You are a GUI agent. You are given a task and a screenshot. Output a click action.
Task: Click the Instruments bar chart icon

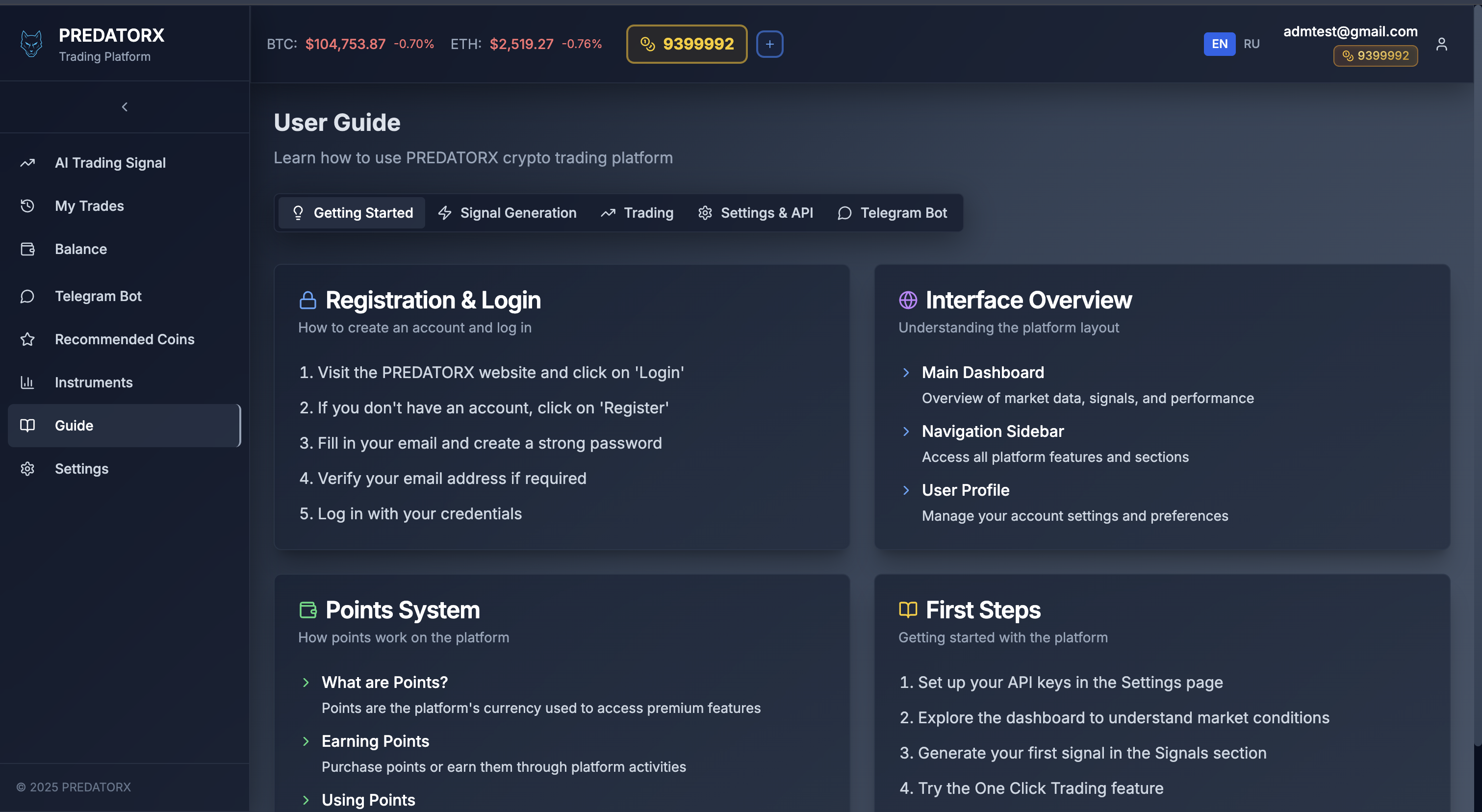(27, 382)
